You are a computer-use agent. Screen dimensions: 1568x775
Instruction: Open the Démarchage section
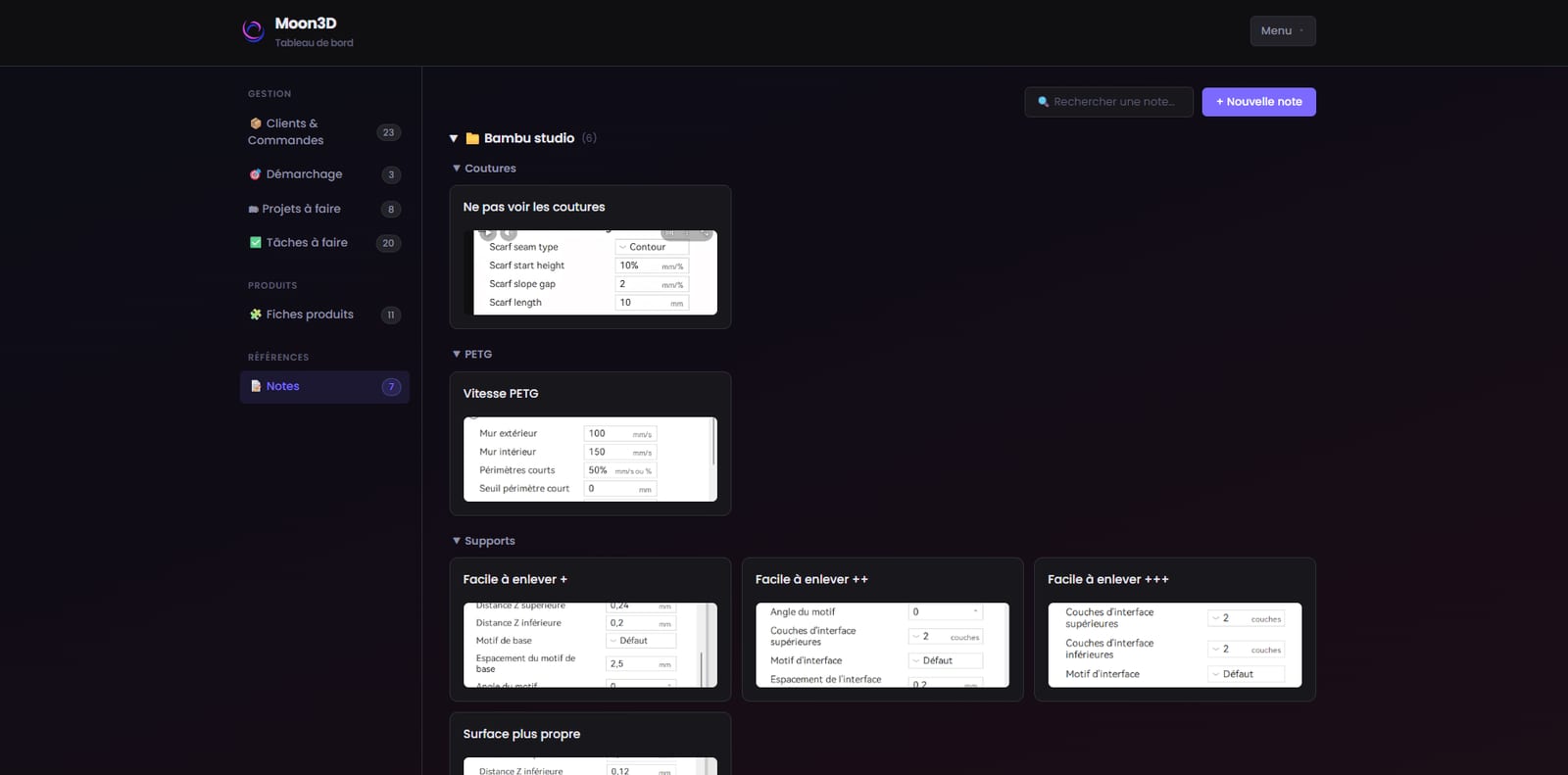[324, 174]
